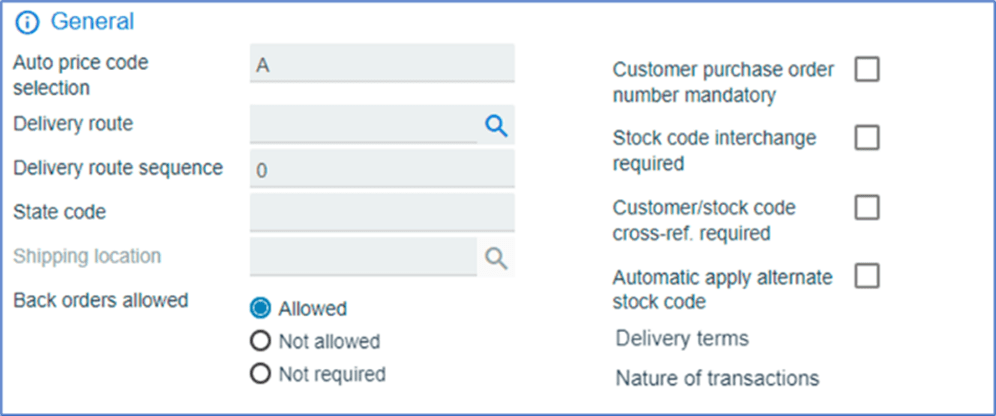Select Not required back orders option
This screenshot has height=416, width=996.
261,374
